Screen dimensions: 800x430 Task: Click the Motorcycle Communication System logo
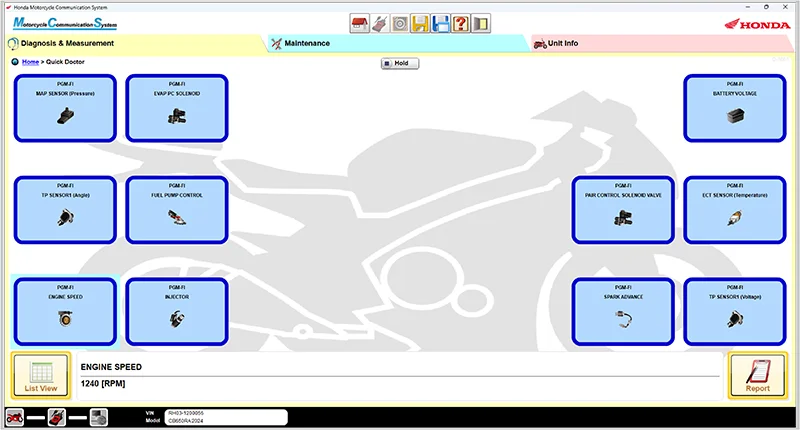tap(65, 23)
